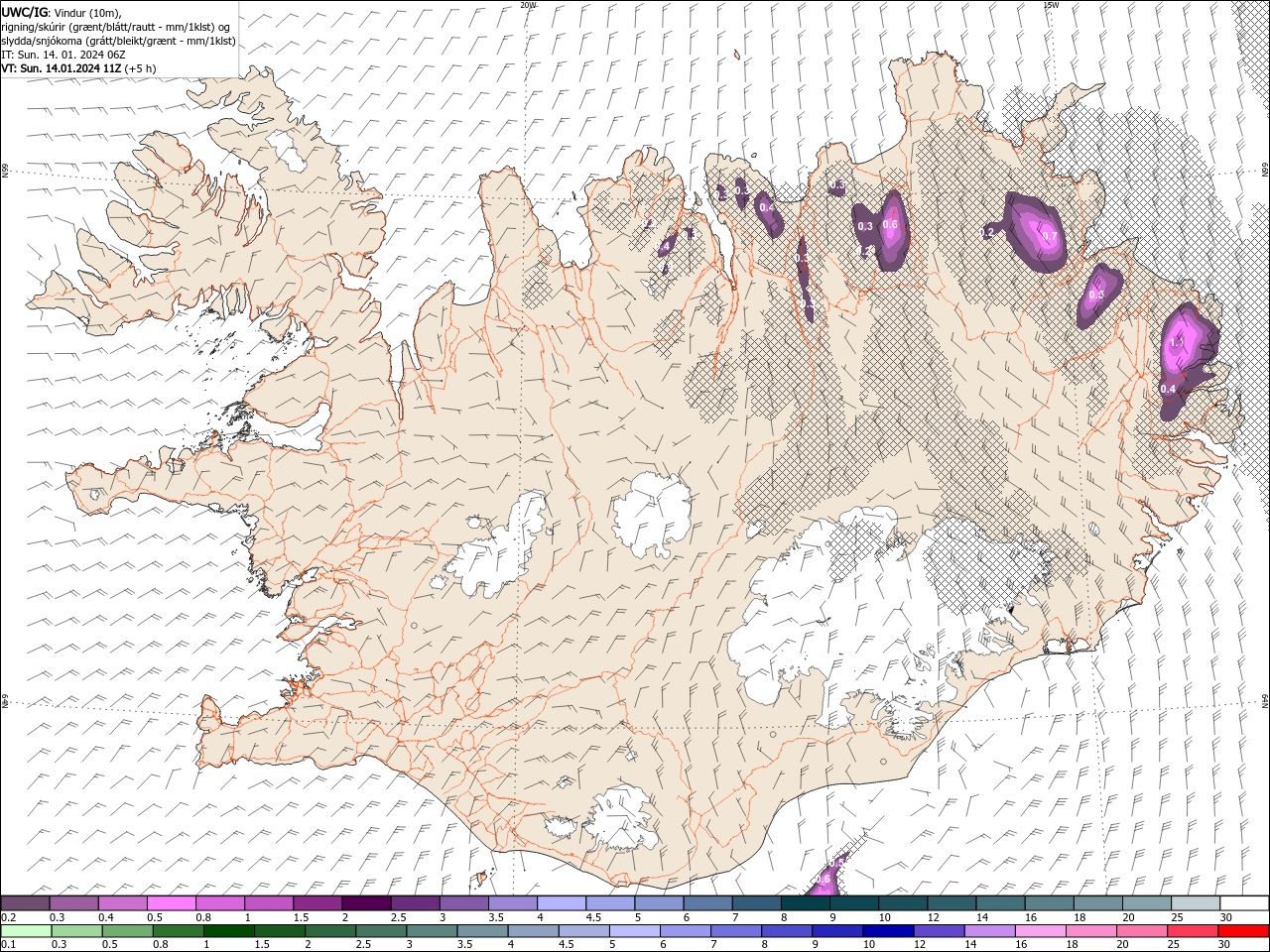The height and width of the screenshot is (952, 1270).
Task: Click the snow-scale swatch labeled 16
Action: pos(1048,903)
